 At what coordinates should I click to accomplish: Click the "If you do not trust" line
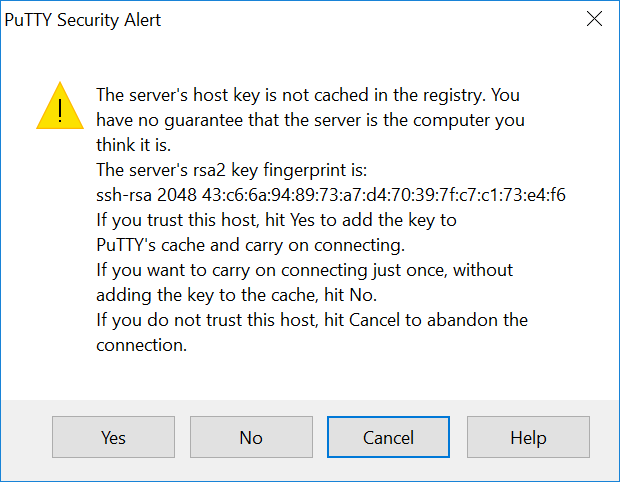coord(312,320)
